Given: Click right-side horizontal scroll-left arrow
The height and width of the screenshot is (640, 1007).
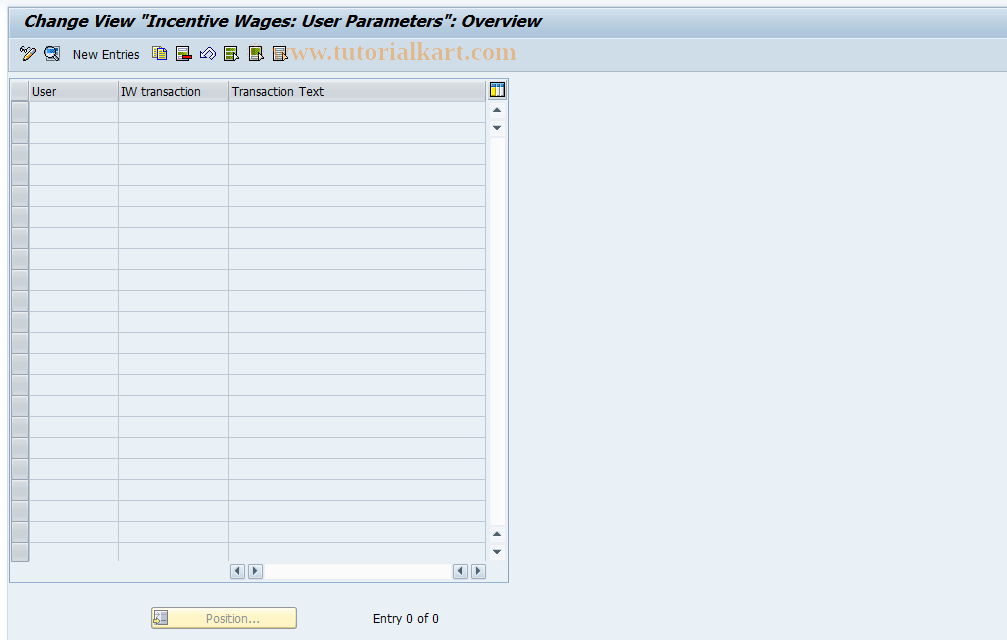Looking at the screenshot, I should coord(460,571).
